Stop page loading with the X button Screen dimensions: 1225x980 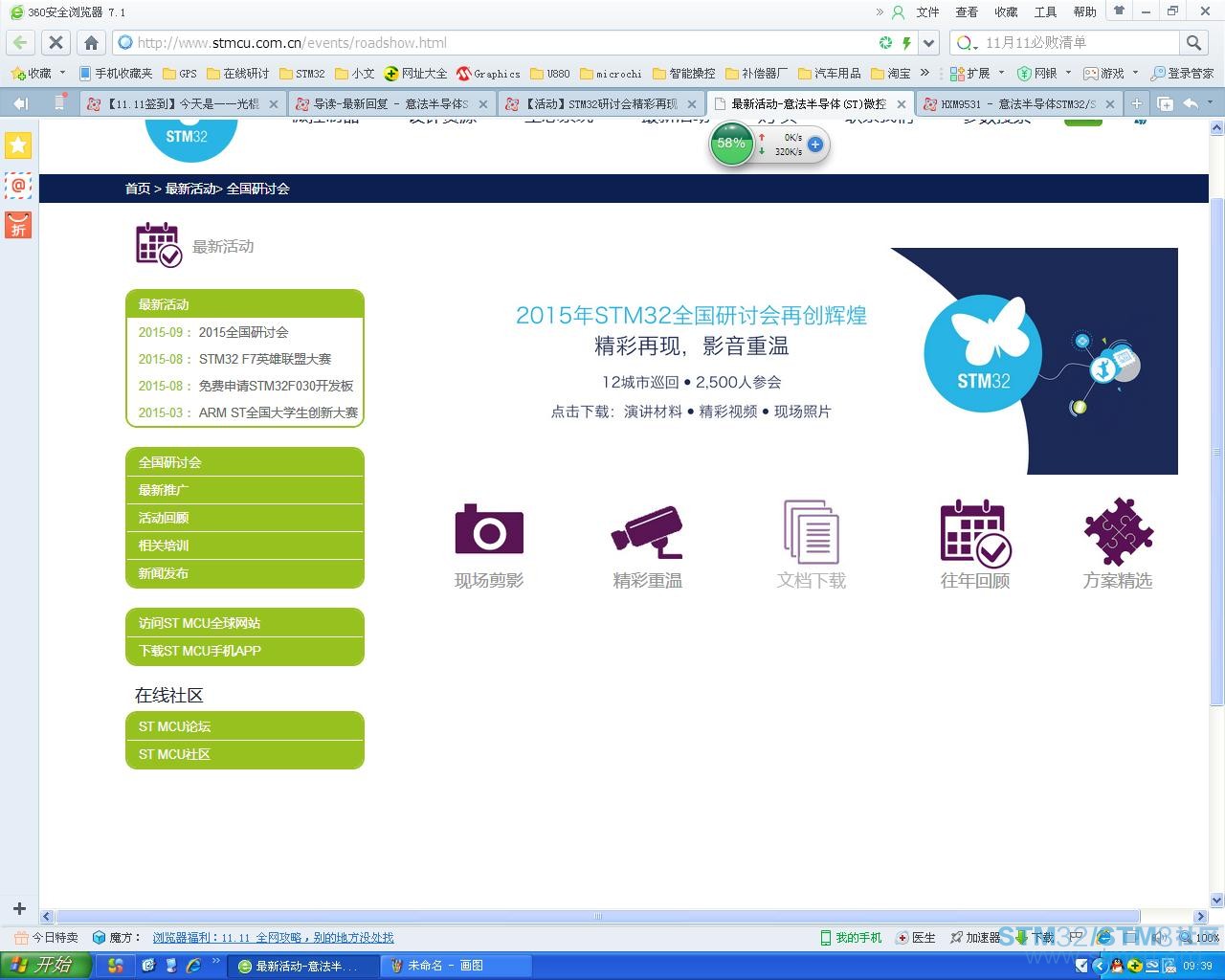point(56,42)
